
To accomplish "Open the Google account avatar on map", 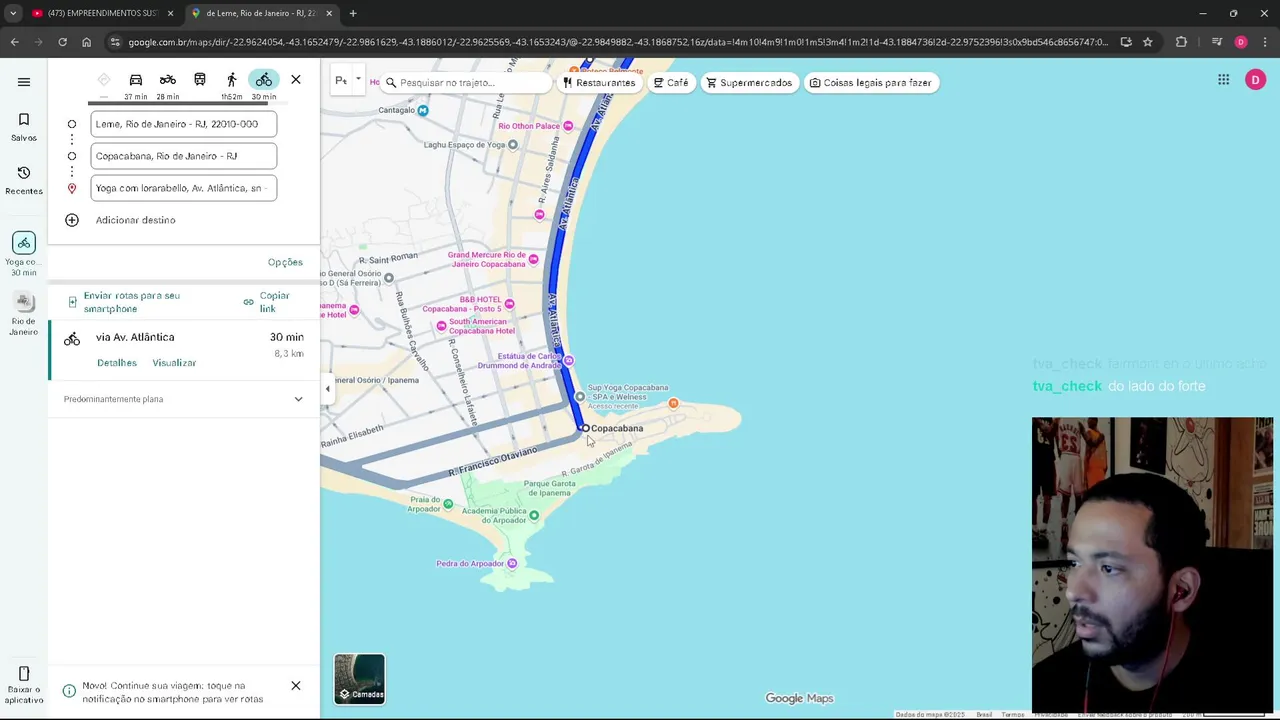I will 1255,80.
